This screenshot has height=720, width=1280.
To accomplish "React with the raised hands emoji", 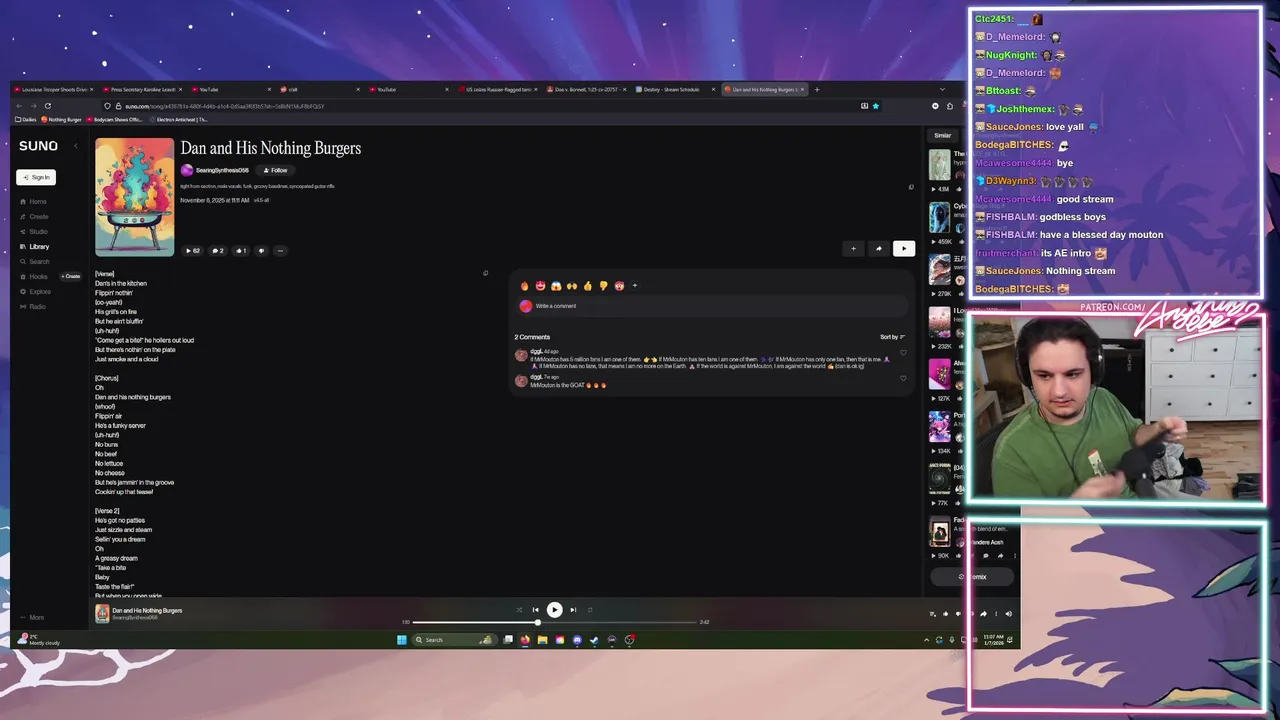I will [x=572, y=286].
